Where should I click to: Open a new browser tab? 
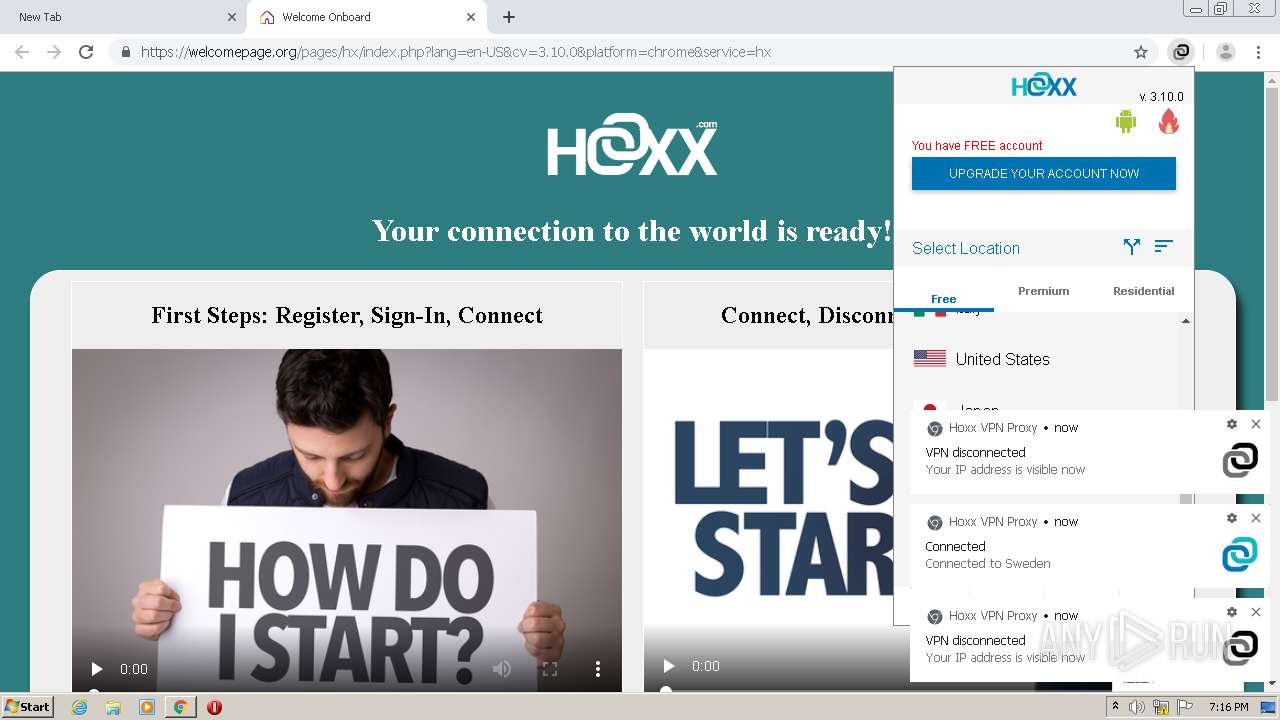509,17
